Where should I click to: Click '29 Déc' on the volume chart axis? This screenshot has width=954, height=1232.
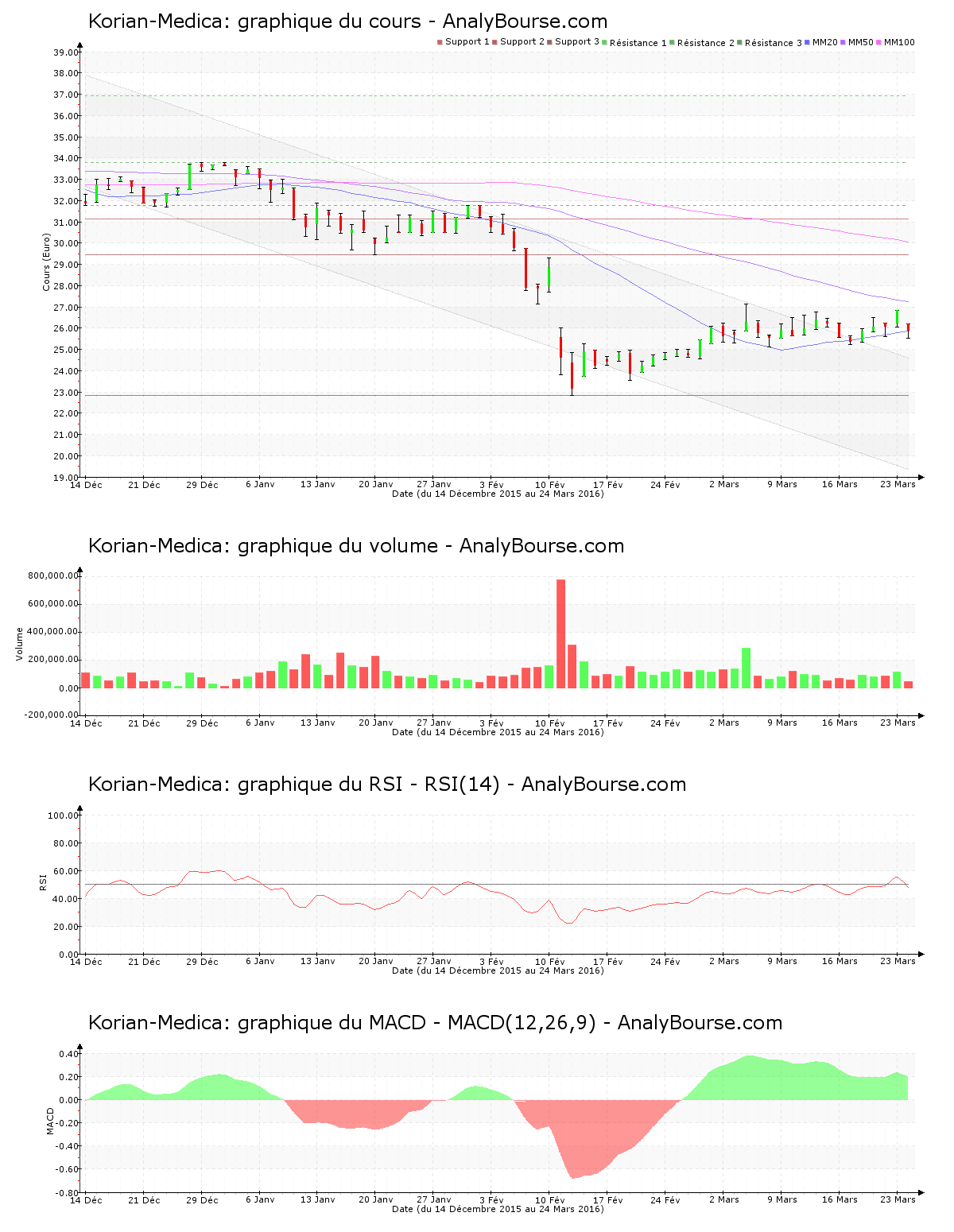coord(202,723)
